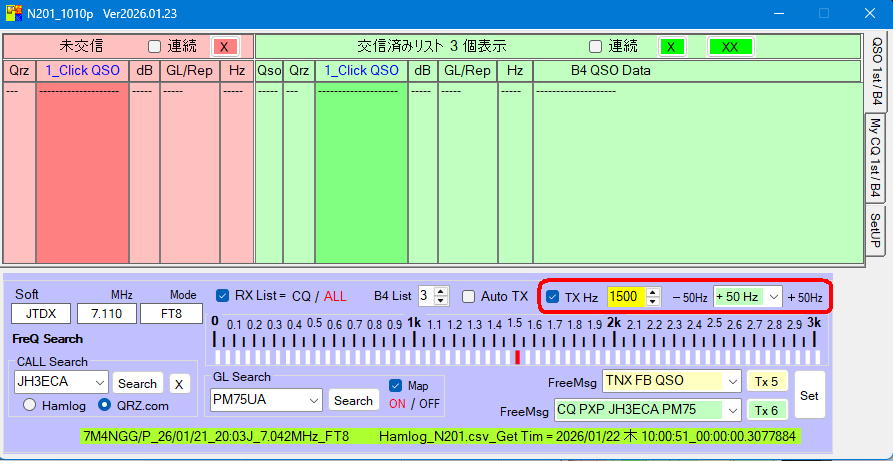Toggle the Map checkbox
Image resolution: width=893 pixels, height=461 pixels.
coord(395,385)
